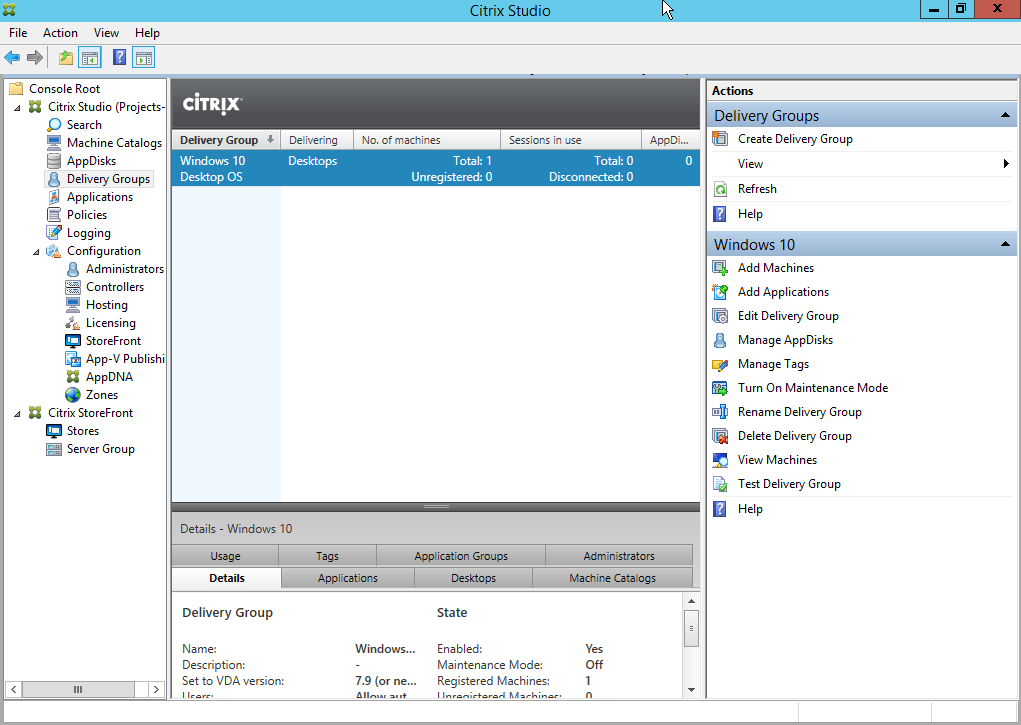
Task: Open the File menu
Action: pyautogui.click(x=18, y=33)
